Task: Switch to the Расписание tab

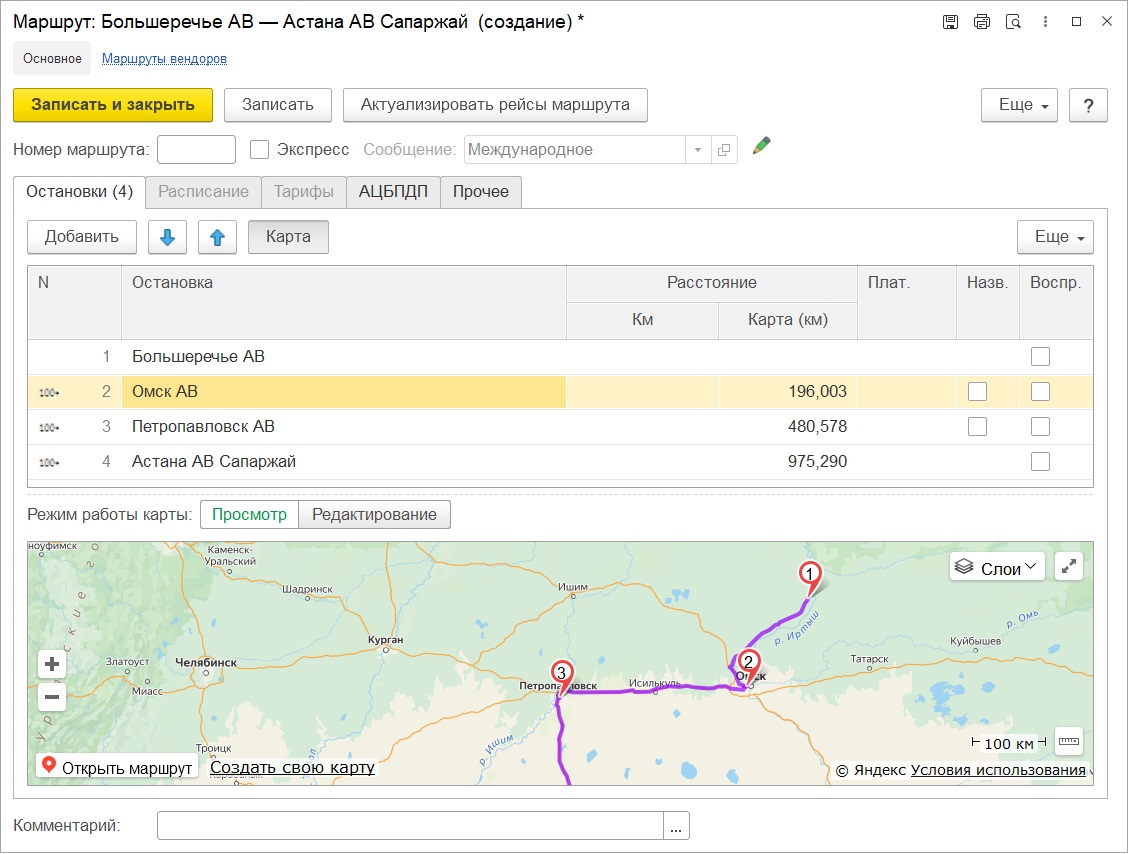Action: (x=204, y=192)
